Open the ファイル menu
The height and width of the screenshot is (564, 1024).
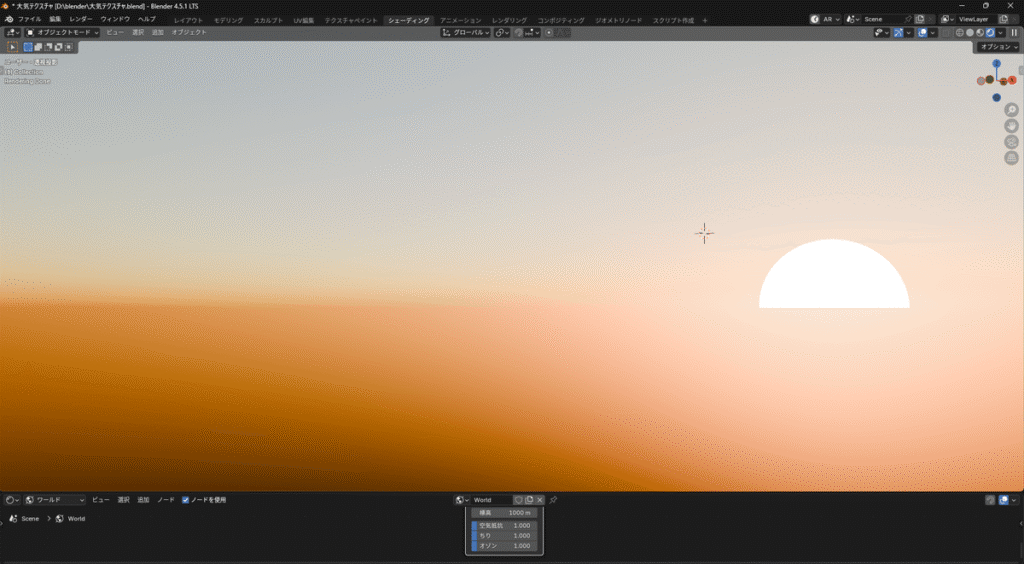coord(29,20)
